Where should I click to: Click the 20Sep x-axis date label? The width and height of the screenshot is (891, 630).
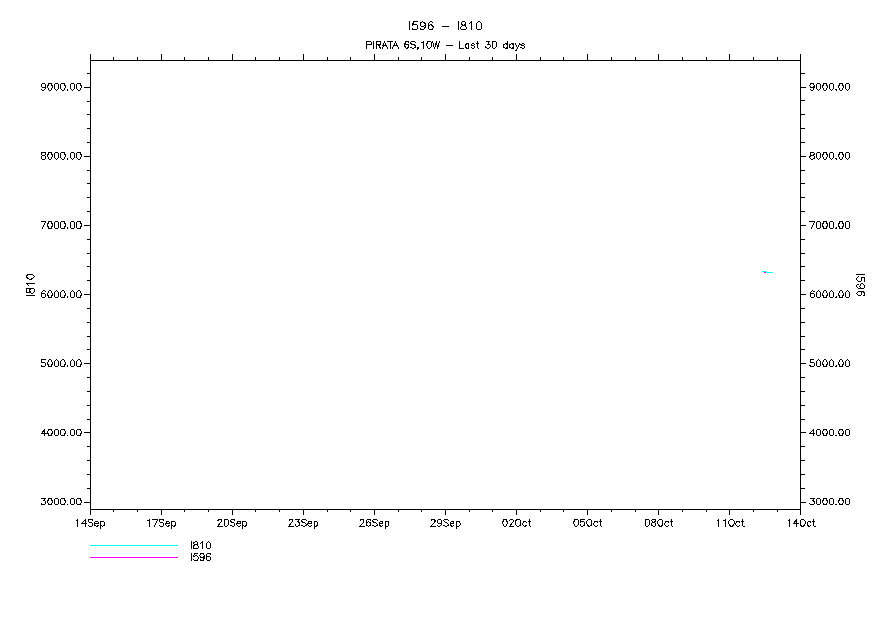coord(232,523)
